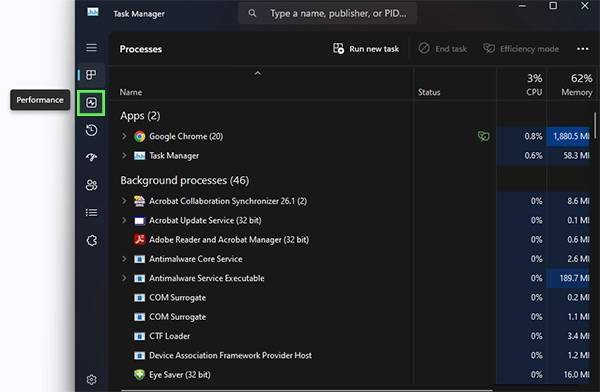Image resolution: width=600 pixels, height=392 pixels.
Task: Click Run new task
Action: [366, 49]
